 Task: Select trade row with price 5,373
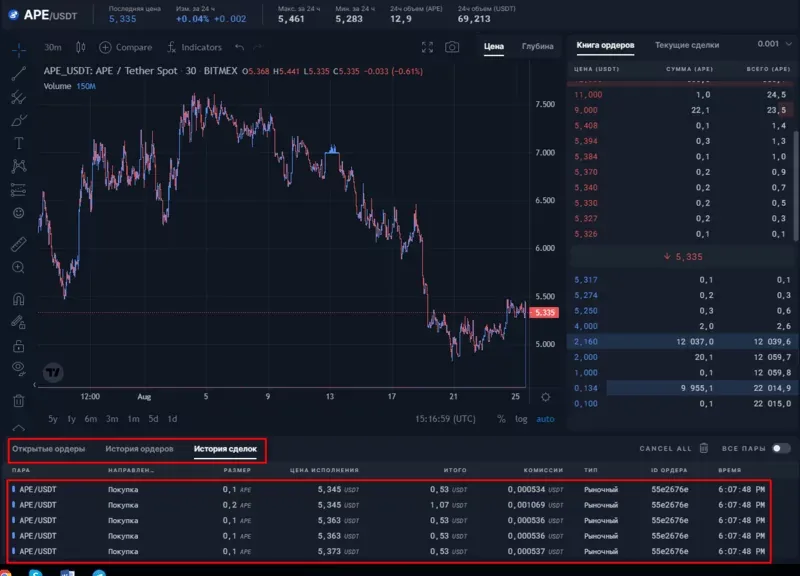tap(389, 552)
